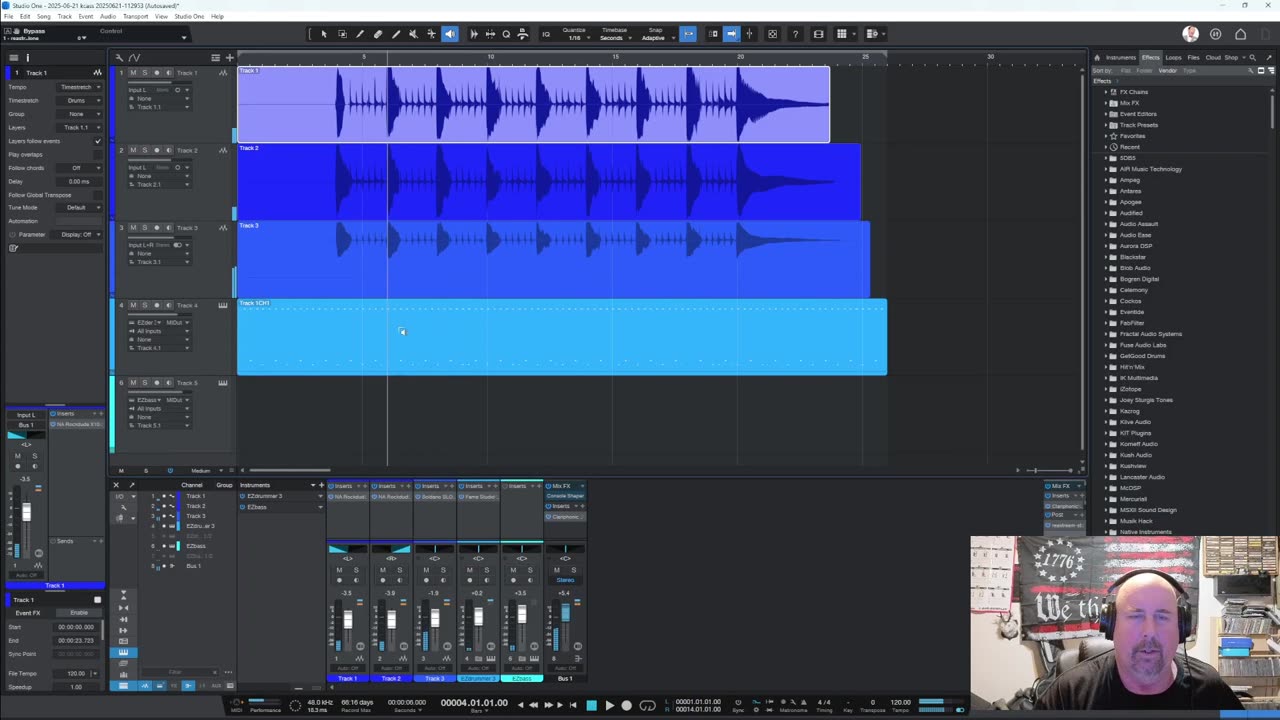Open the Timestretch Drums dropdown
The image size is (1280, 720).
click(x=81, y=100)
